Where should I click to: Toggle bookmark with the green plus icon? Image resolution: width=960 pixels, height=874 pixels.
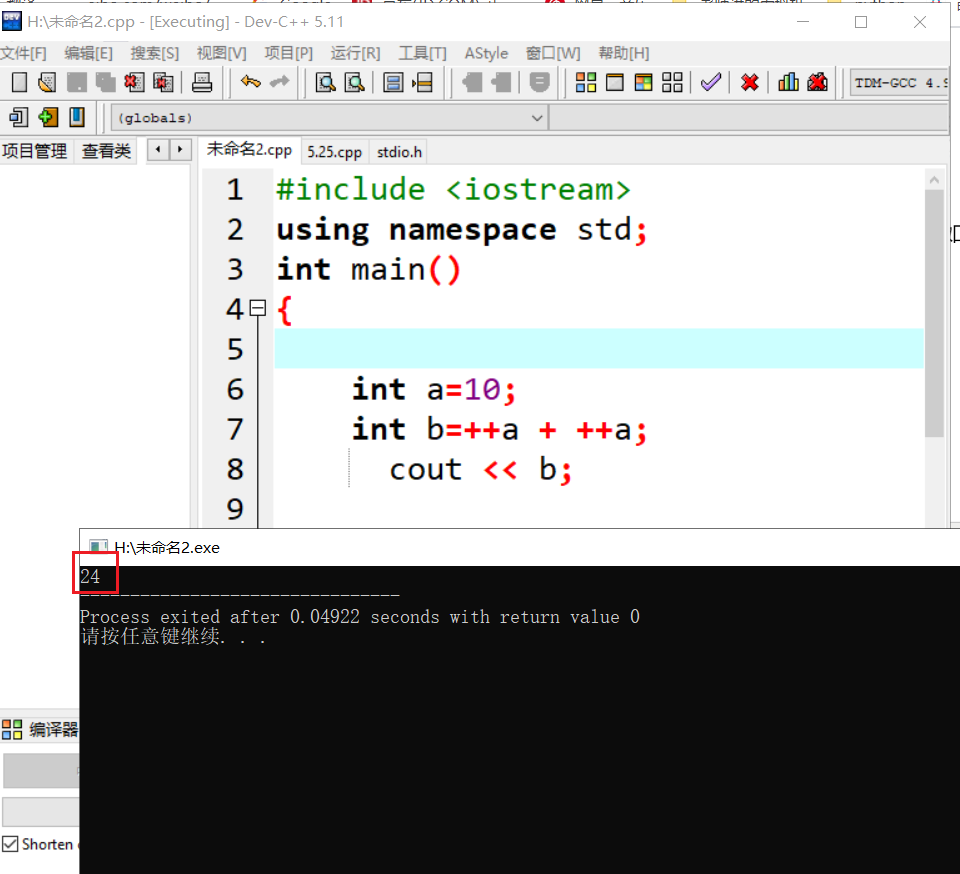coord(48,117)
